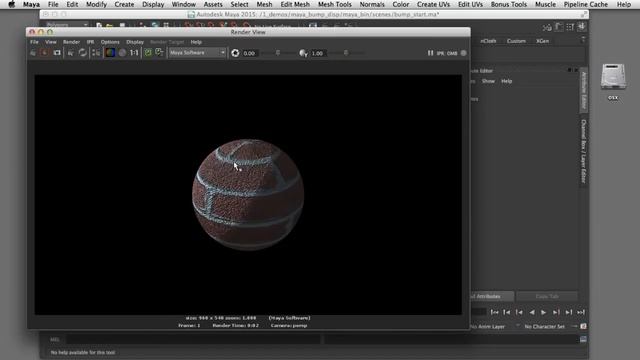Select the Custom shelf tab

(x=516, y=41)
